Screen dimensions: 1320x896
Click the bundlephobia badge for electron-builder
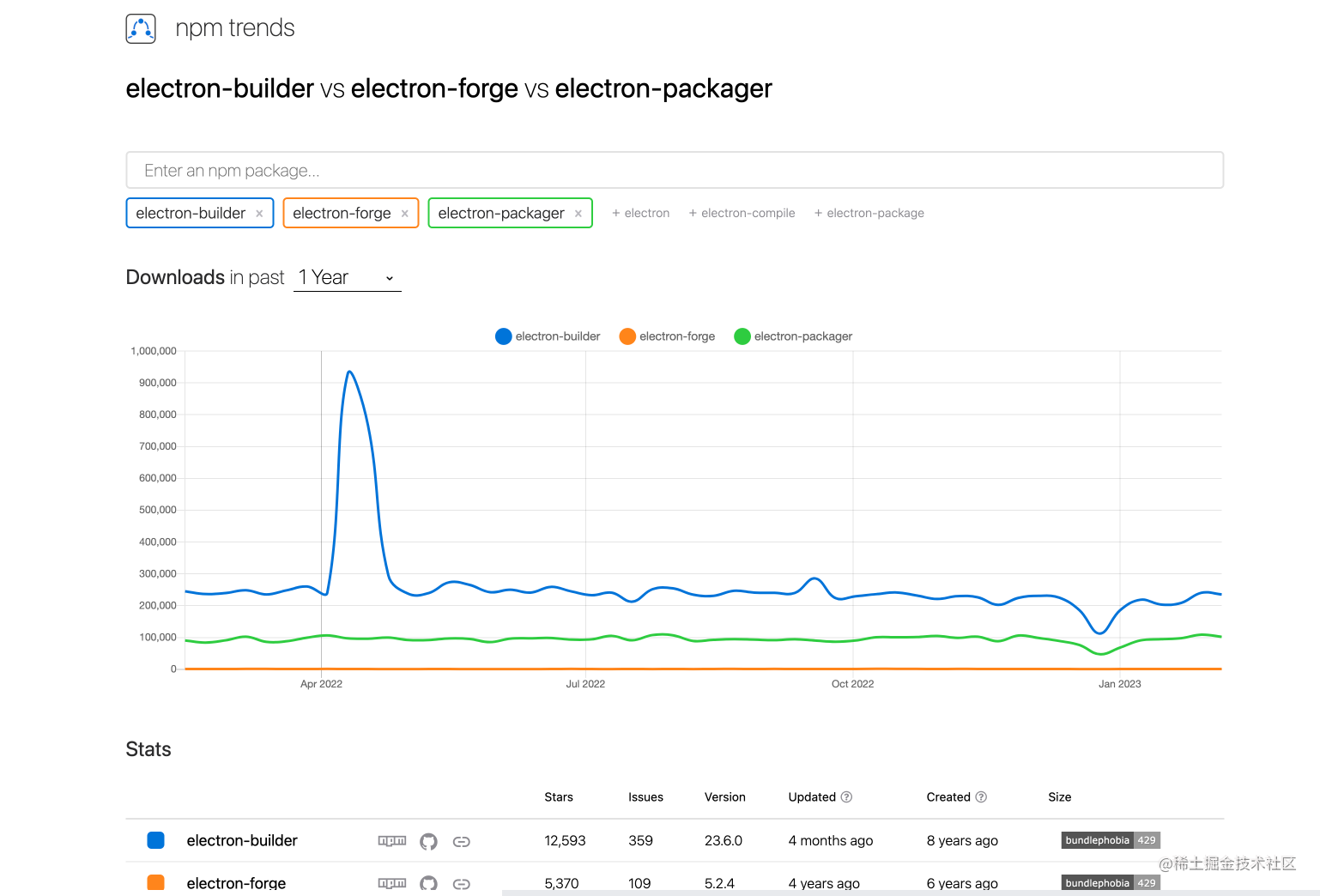1111,840
